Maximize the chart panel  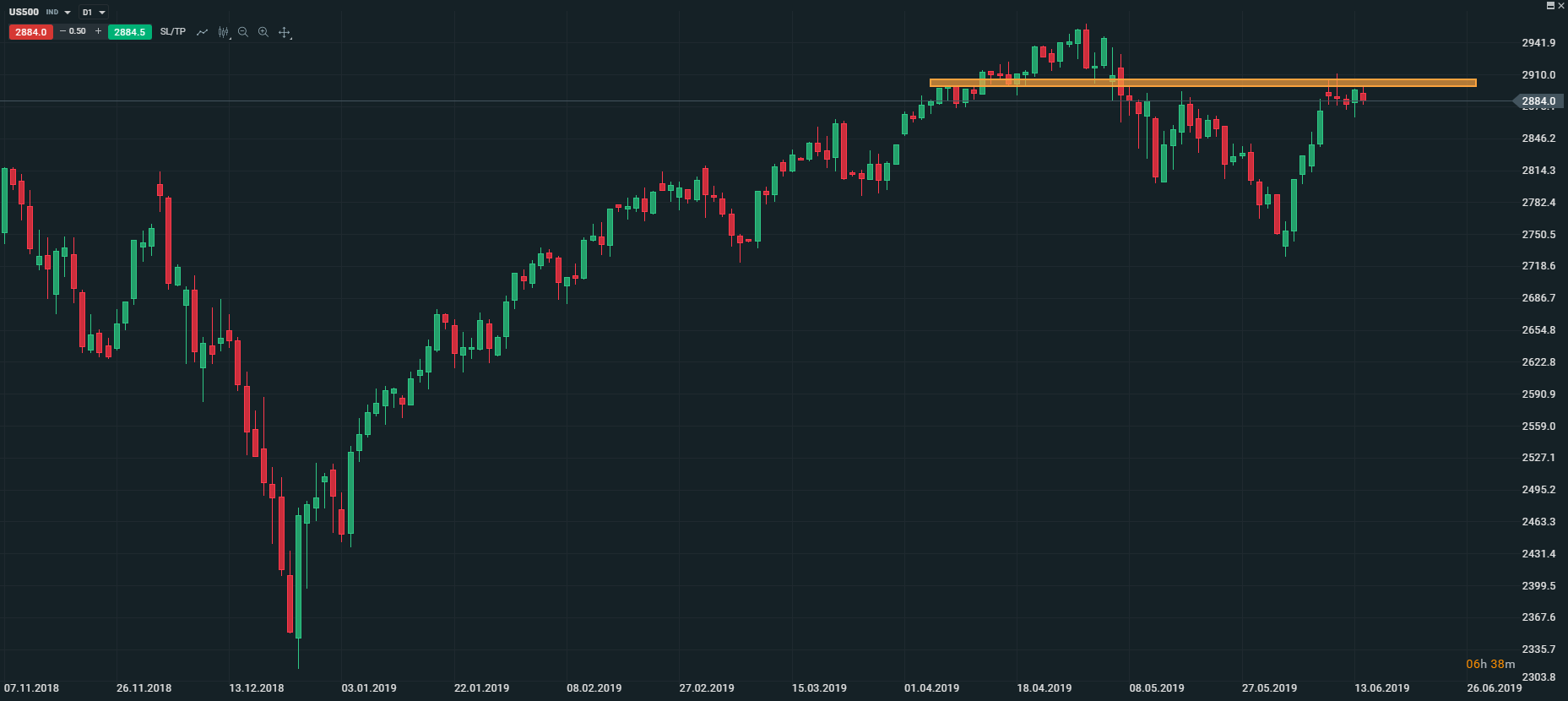(x=1550, y=6)
